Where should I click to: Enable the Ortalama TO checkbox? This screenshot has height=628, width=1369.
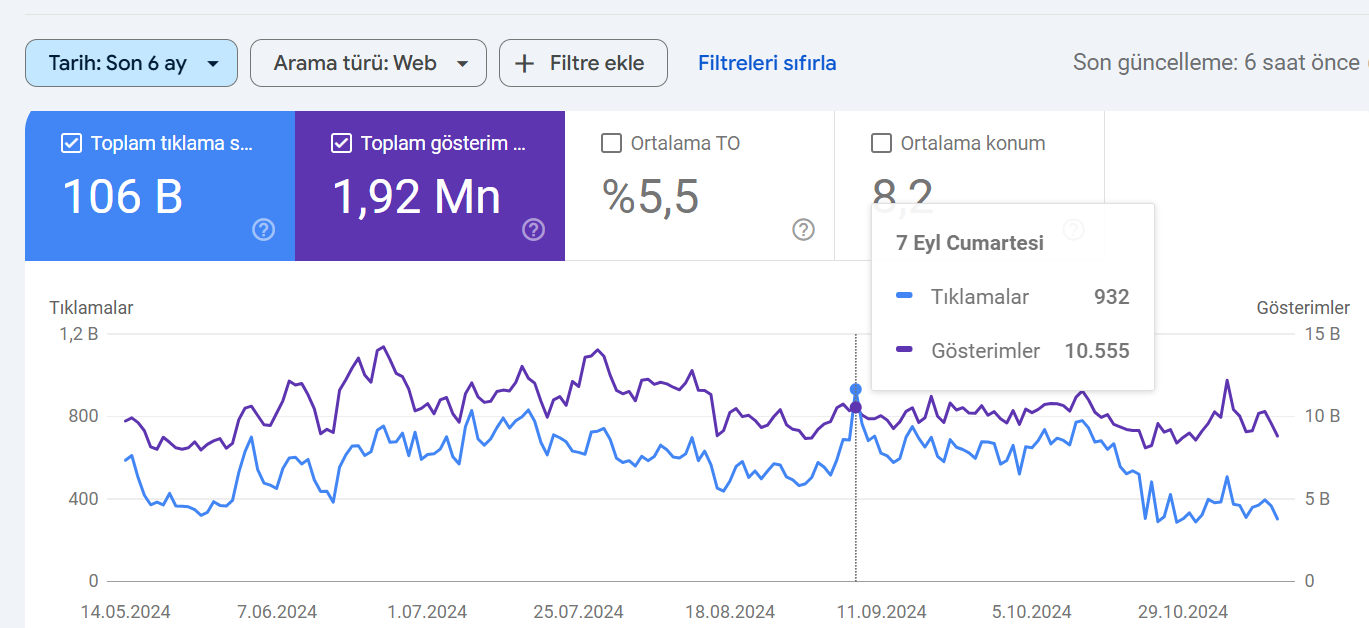[x=611, y=143]
